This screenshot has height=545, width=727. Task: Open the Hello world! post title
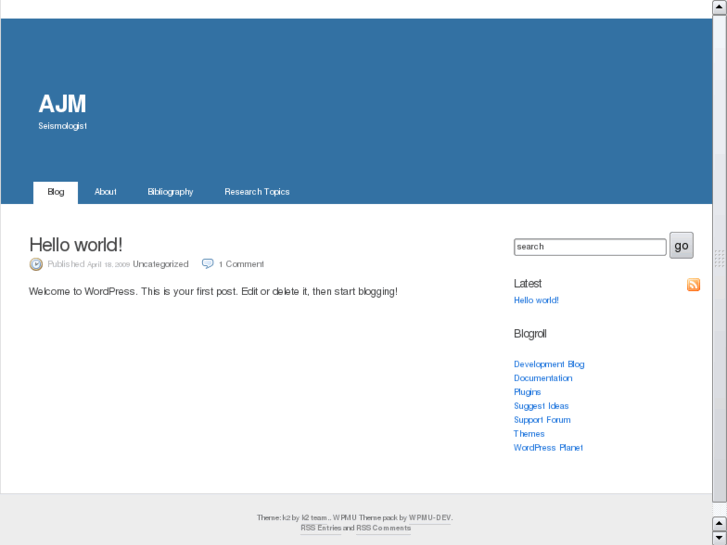(76, 245)
